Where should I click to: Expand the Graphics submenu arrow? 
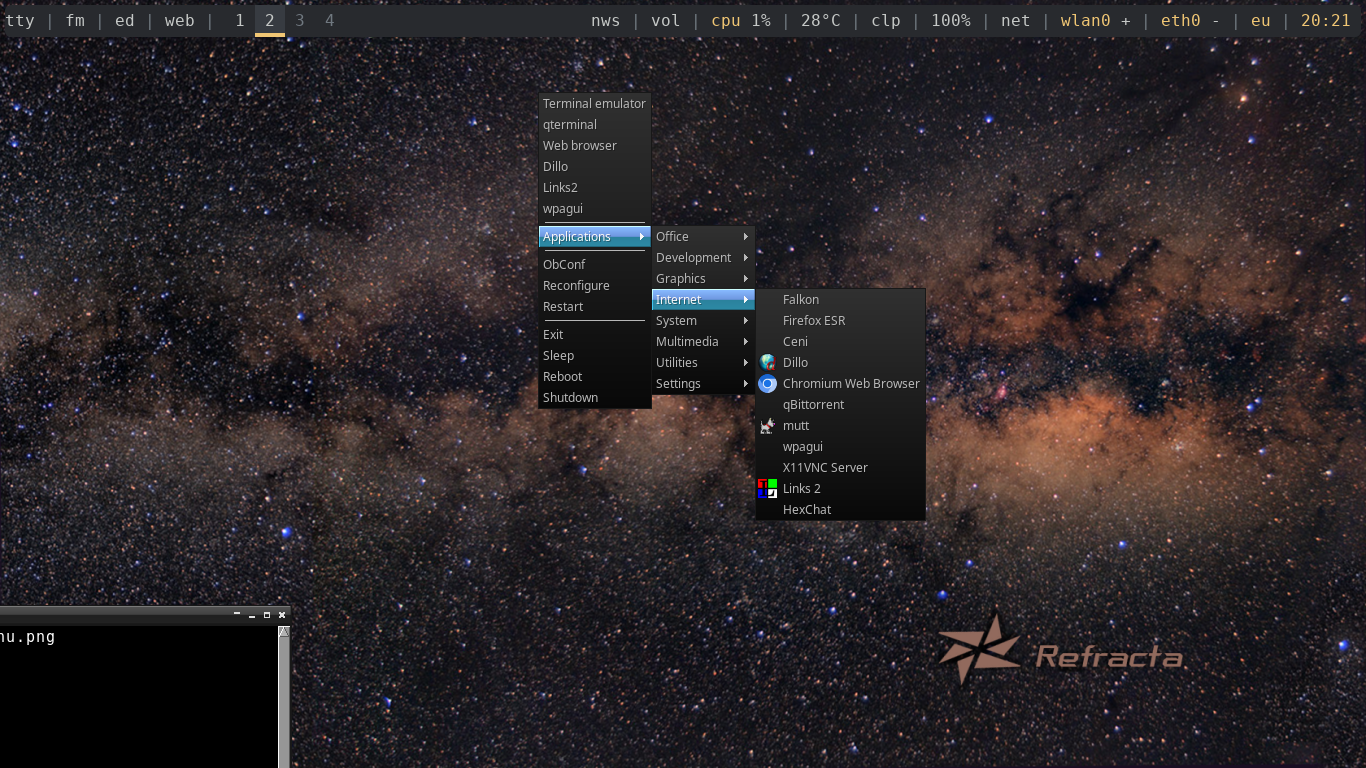coord(746,278)
